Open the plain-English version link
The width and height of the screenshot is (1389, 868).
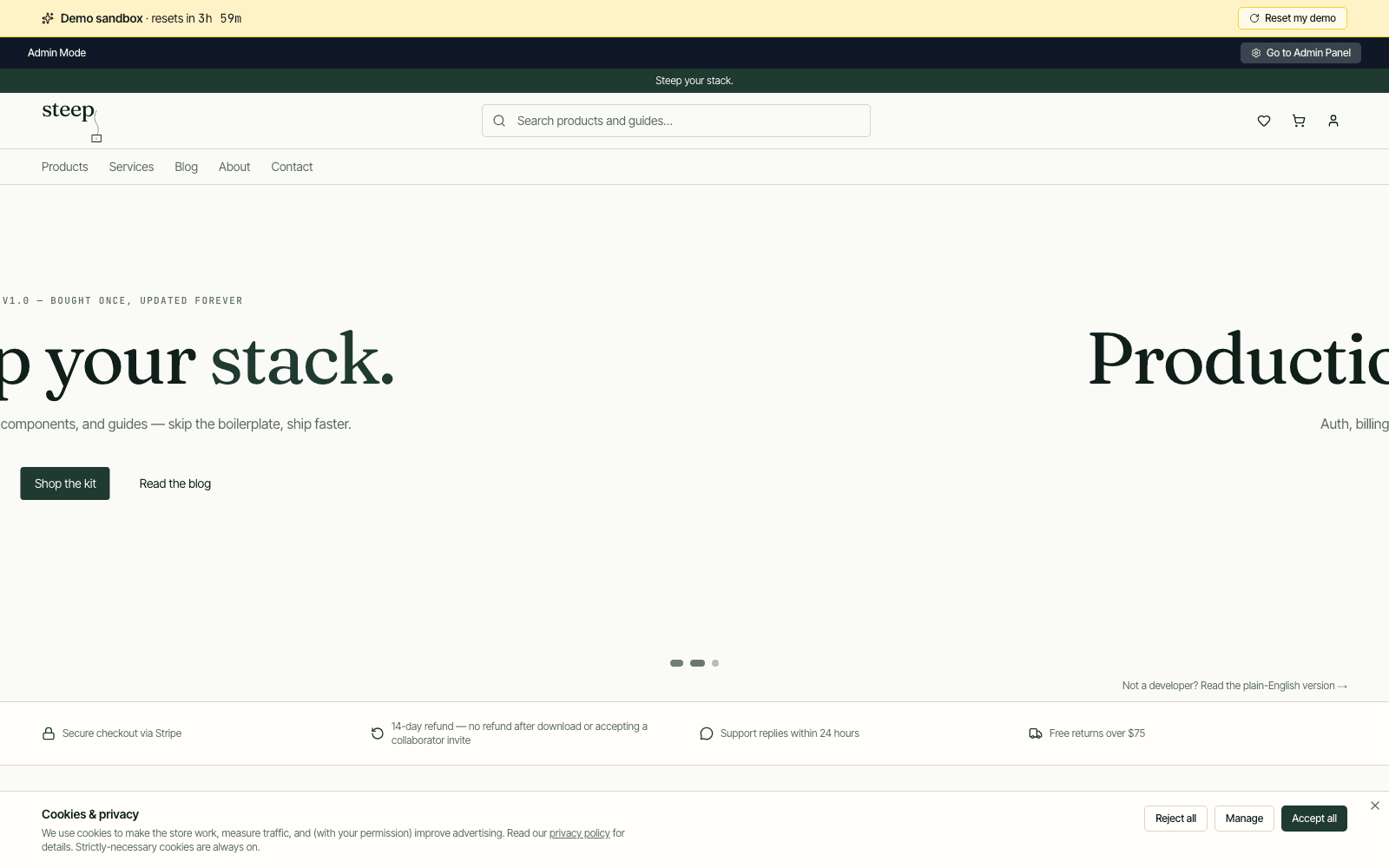[1234, 686]
